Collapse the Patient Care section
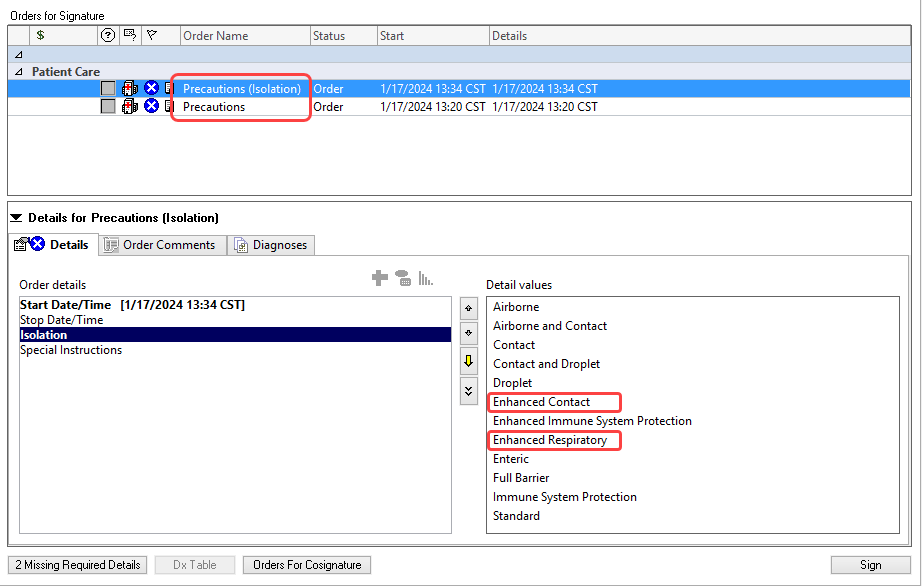Screen dimensions: 922x586 20,71
